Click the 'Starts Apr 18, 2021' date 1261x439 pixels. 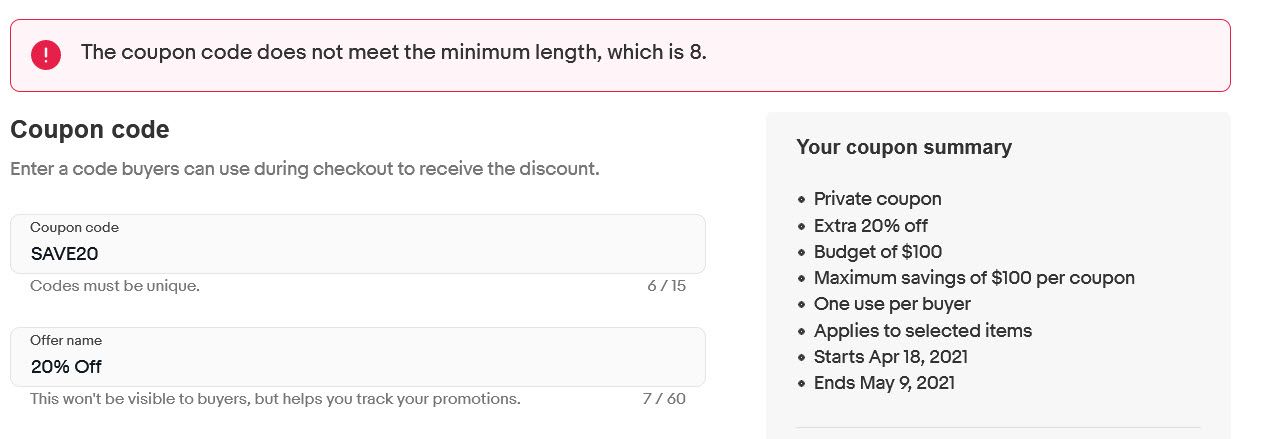coord(890,357)
